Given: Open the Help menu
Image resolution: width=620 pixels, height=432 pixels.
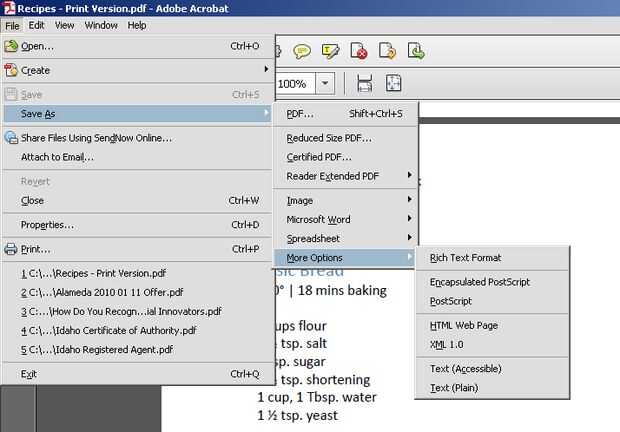Looking at the screenshot, I should point(137,25).
